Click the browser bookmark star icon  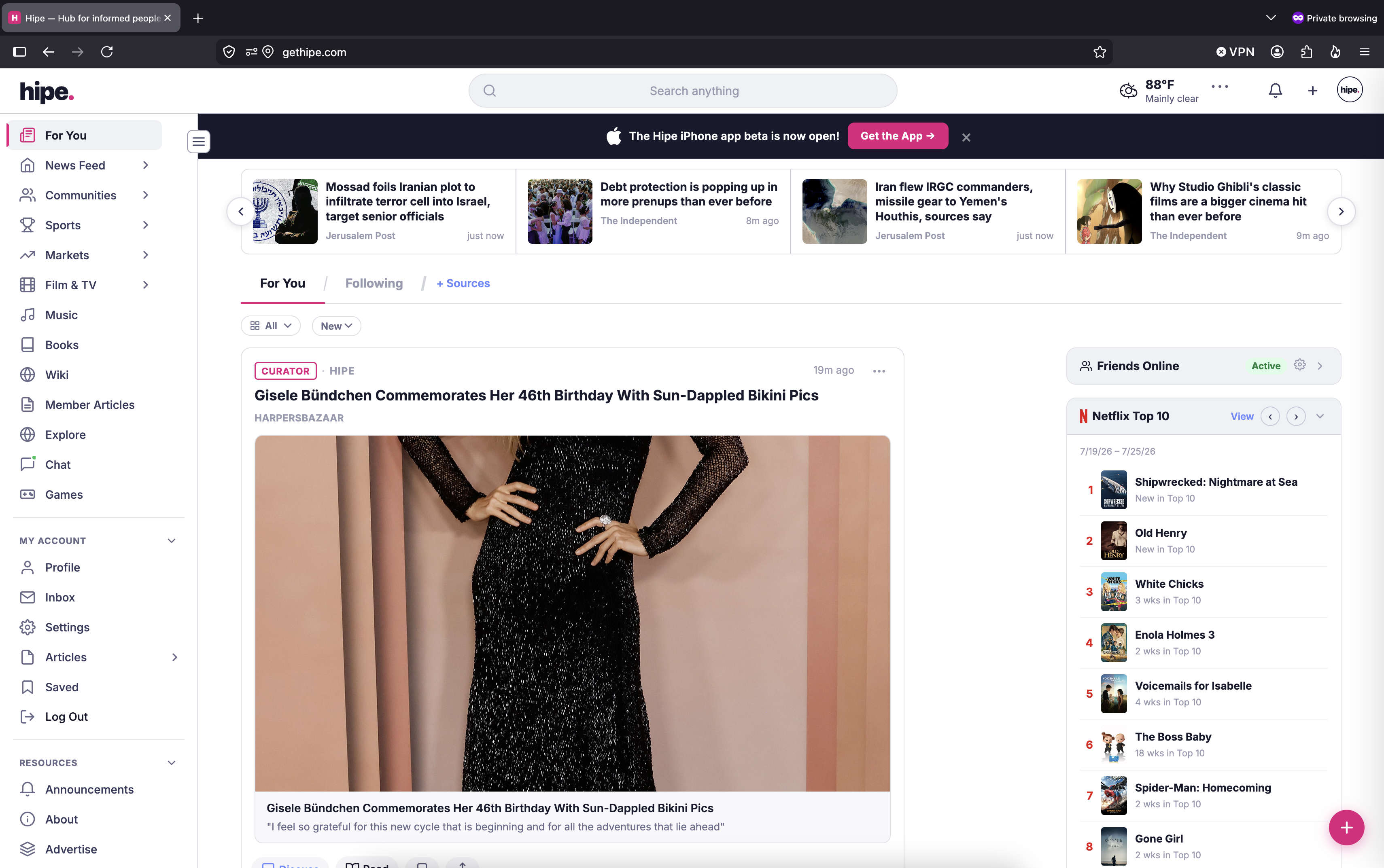coord(1099,52)
